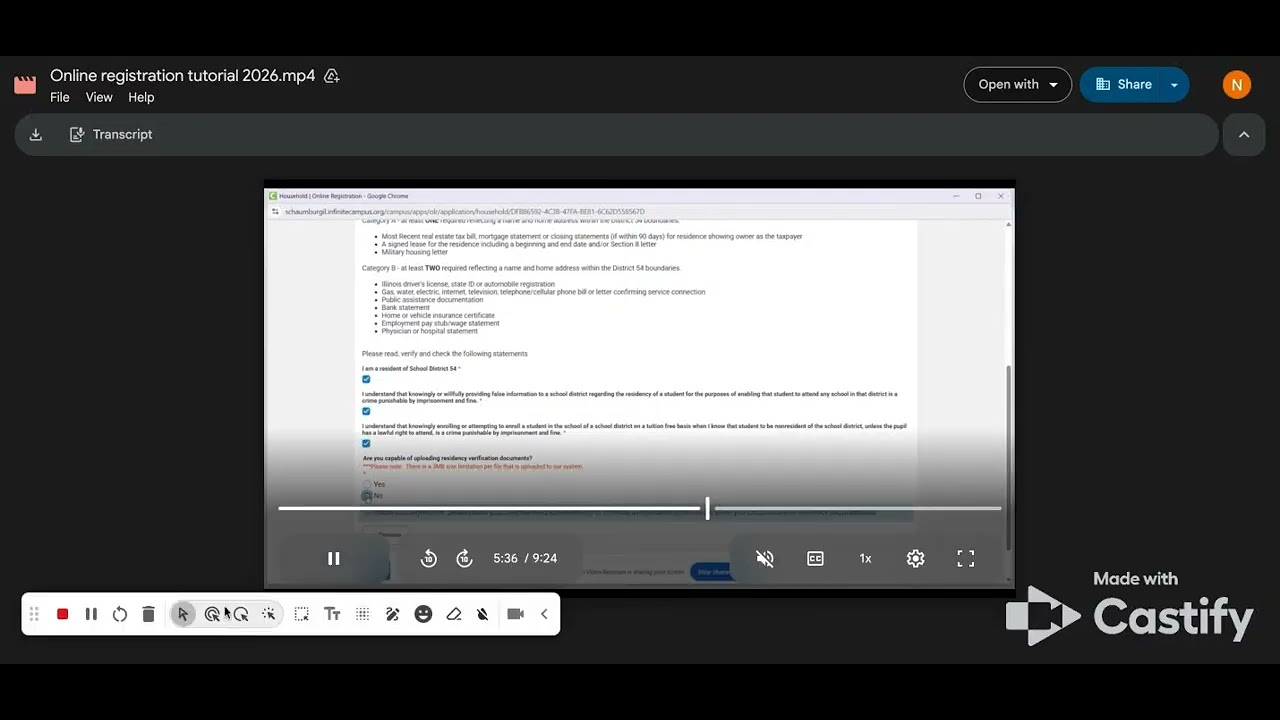Click the recorded Chrome address bar URL
Screen dimensions: 1280x720
coord(465,212)
